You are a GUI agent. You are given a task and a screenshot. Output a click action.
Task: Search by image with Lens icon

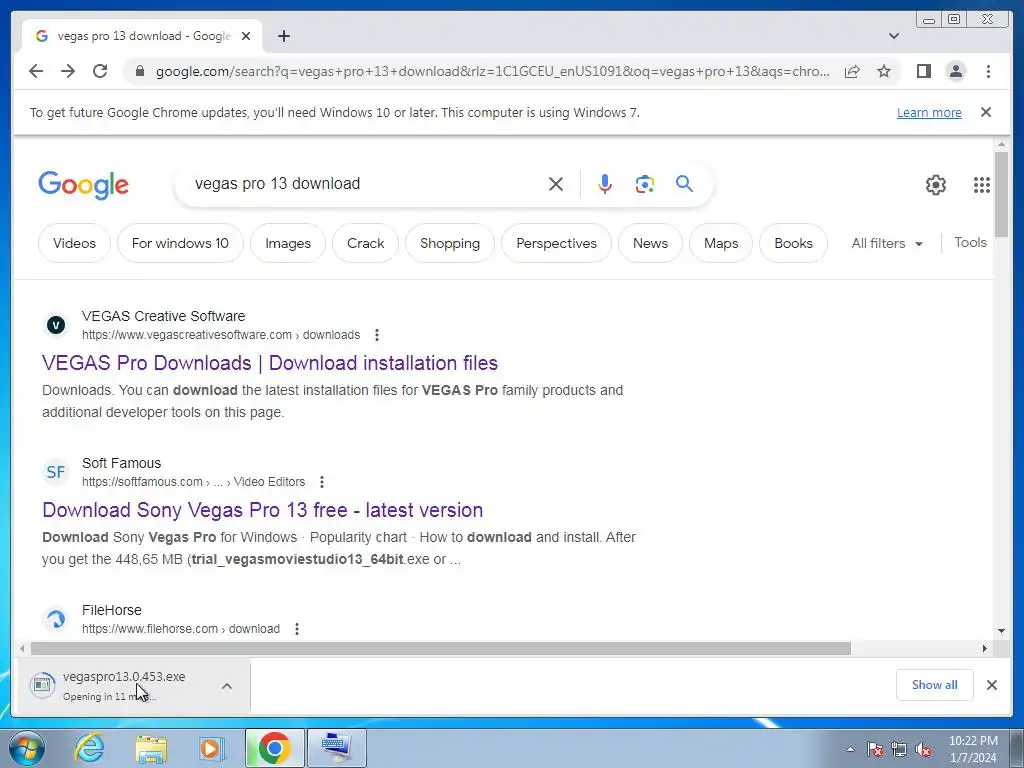point(645,184)
